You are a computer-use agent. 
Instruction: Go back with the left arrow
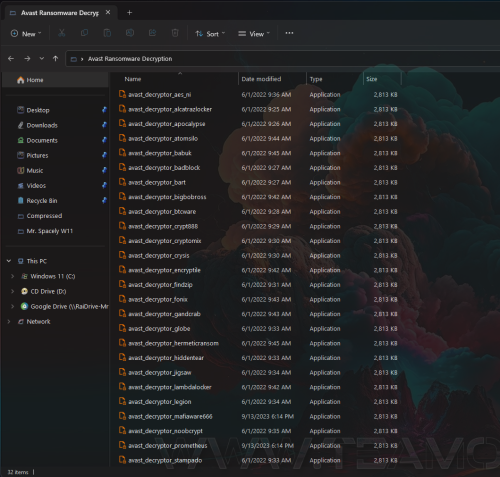11,59
